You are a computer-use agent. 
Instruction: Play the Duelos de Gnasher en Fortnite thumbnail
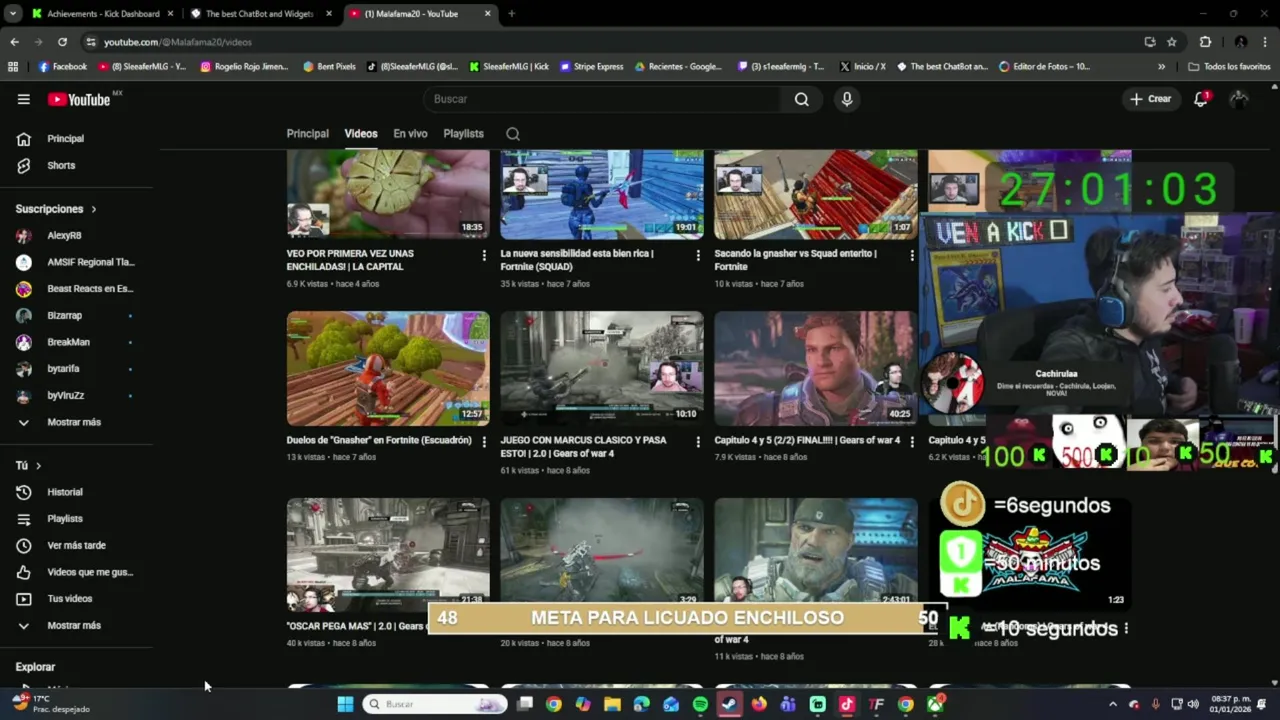(388, 369)
